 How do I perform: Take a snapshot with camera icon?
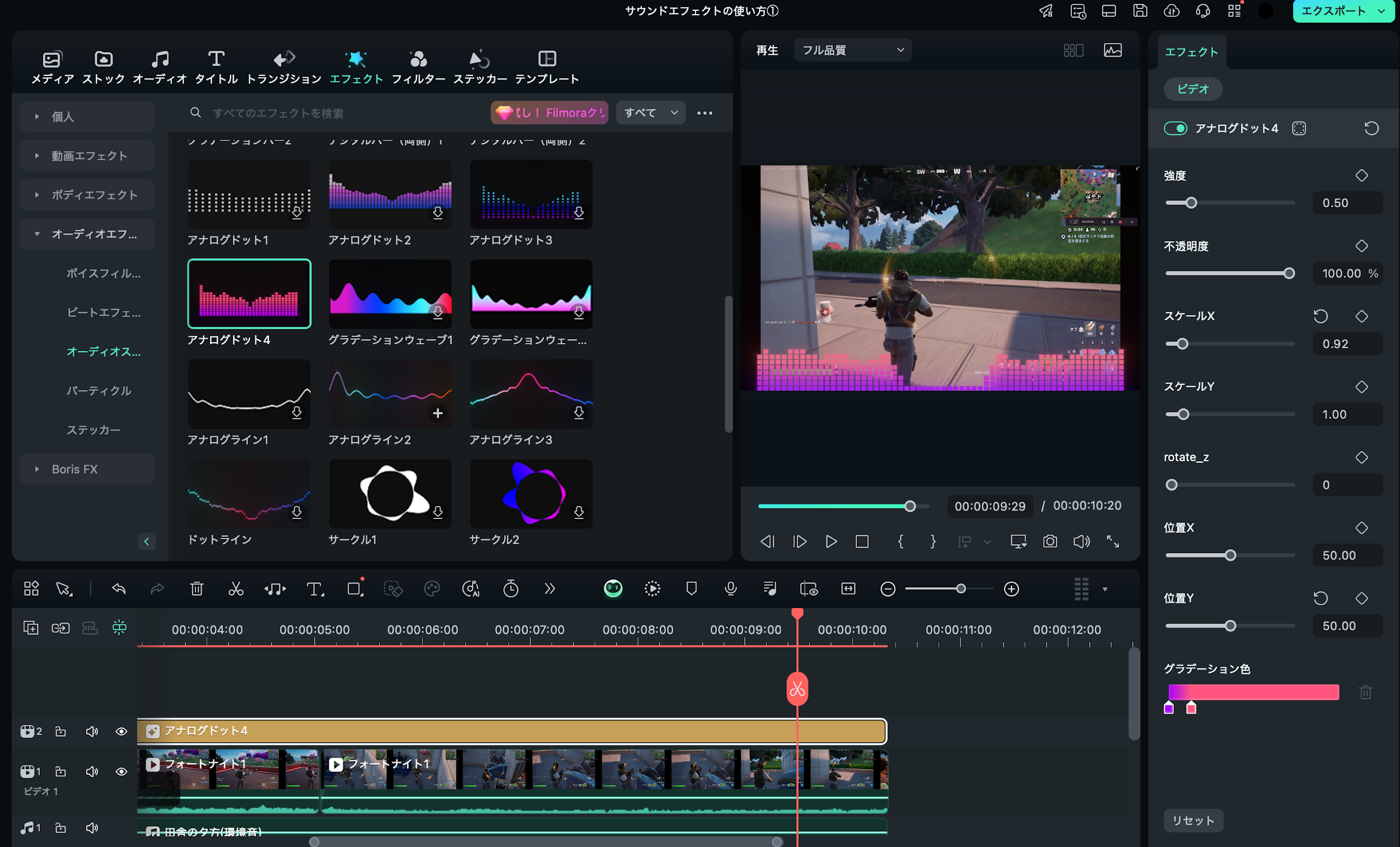(1050, 541)
